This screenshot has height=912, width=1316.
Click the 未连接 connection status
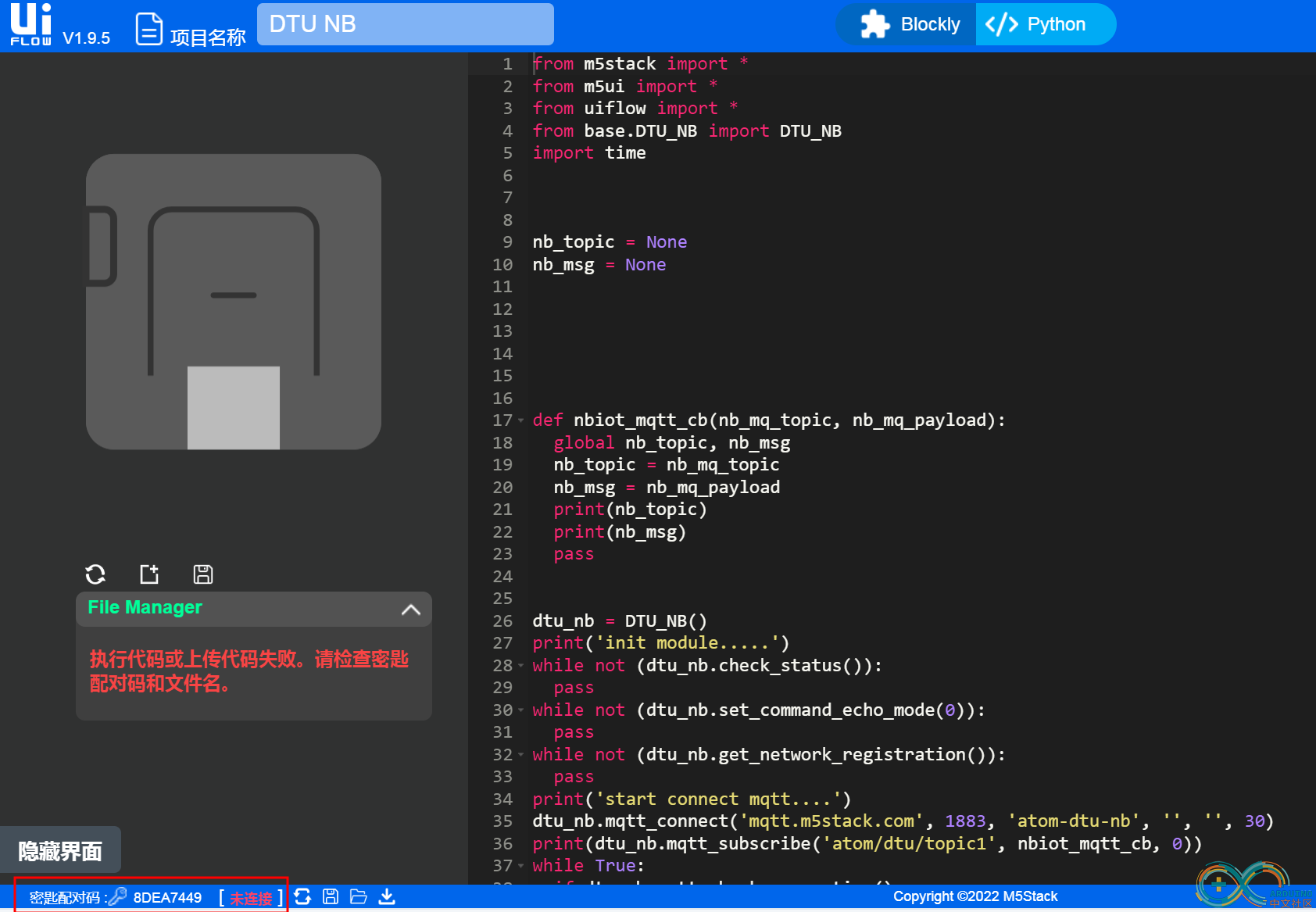tap(251, 898)
